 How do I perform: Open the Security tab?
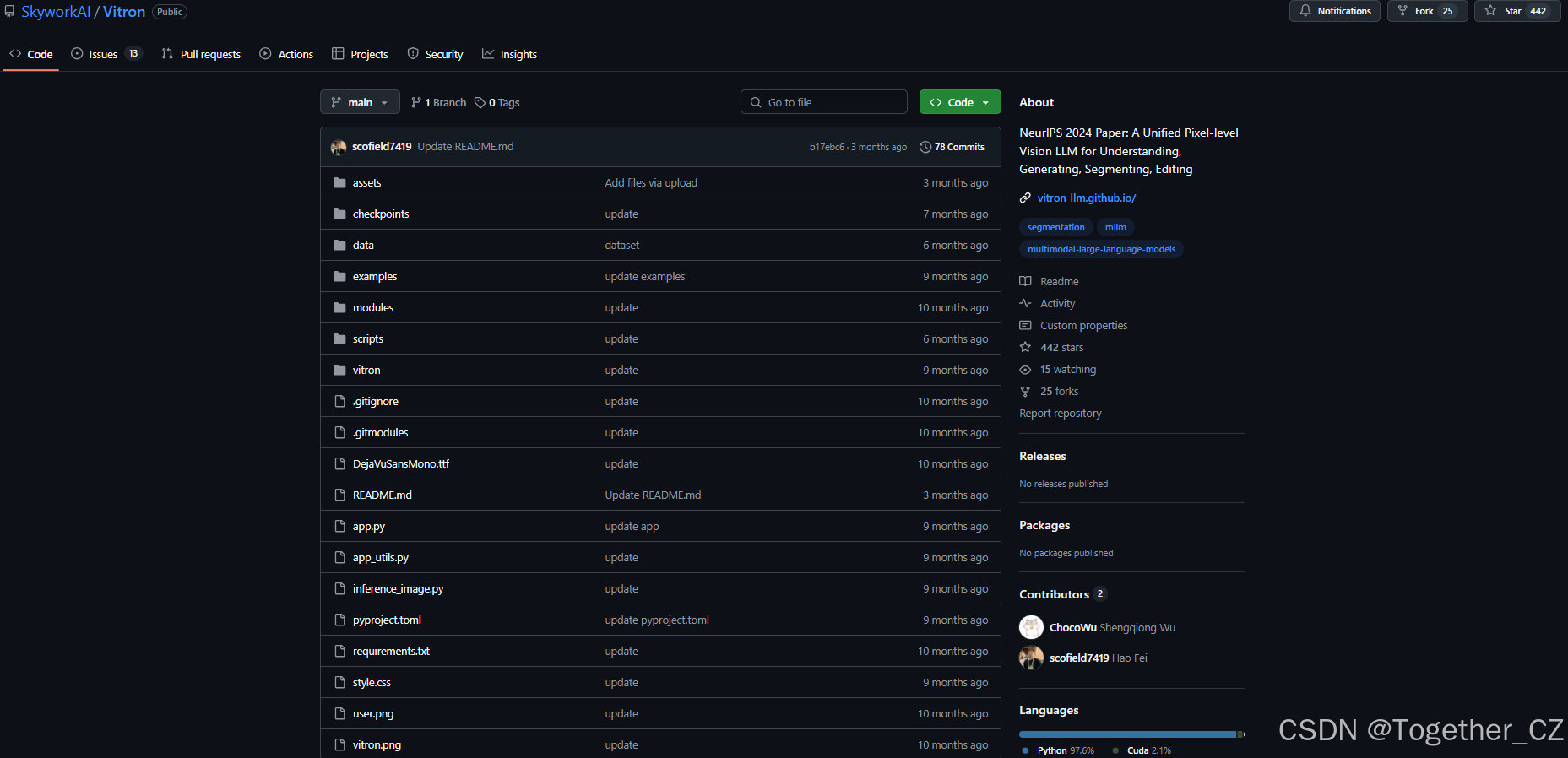click(x=435, y=54)
